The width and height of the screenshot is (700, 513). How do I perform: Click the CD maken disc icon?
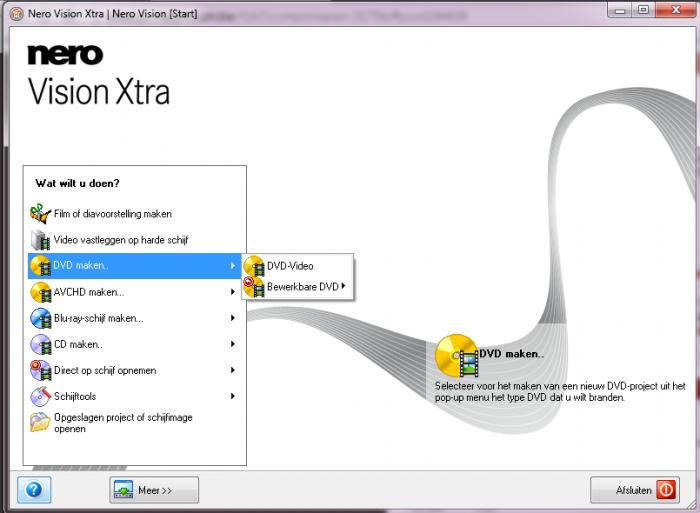[x=41, y=344]
